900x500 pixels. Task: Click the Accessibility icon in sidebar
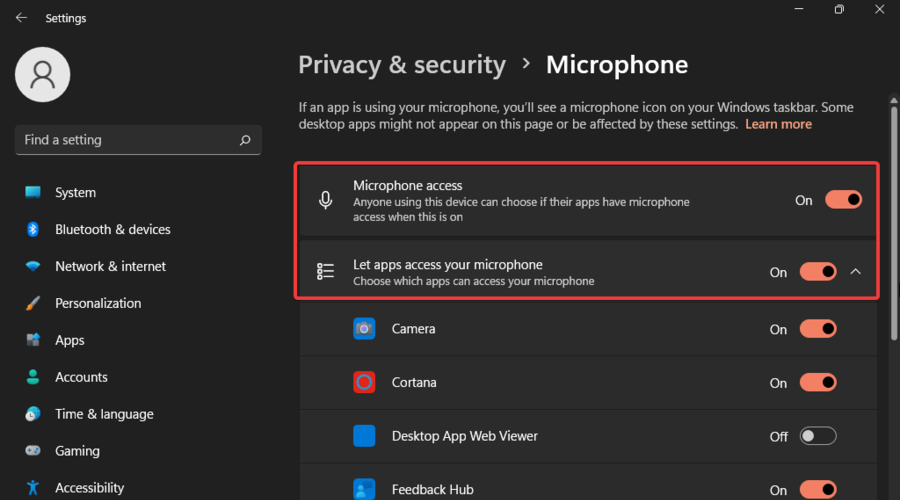tap(33, 488)
